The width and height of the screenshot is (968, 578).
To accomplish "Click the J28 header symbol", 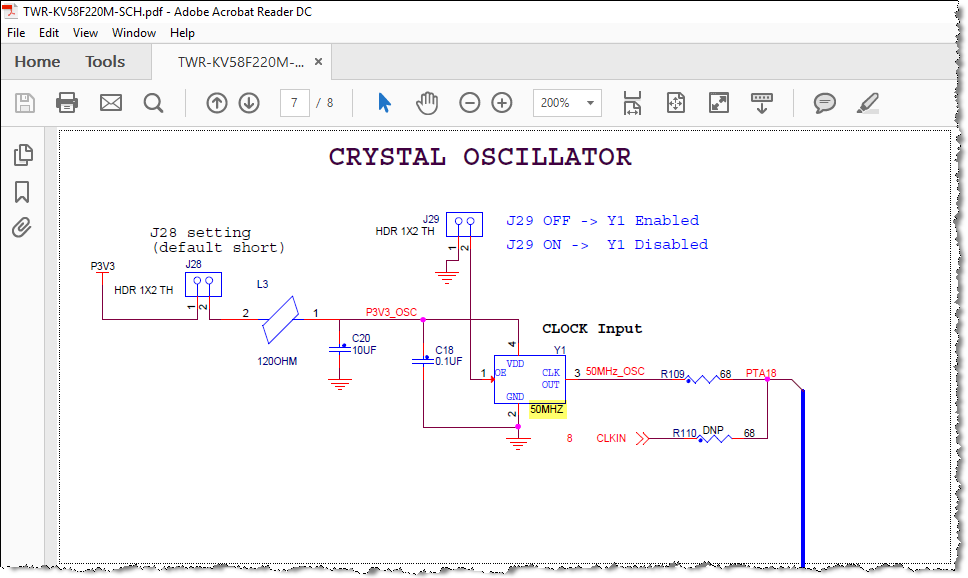I will [x=203, y=284].
